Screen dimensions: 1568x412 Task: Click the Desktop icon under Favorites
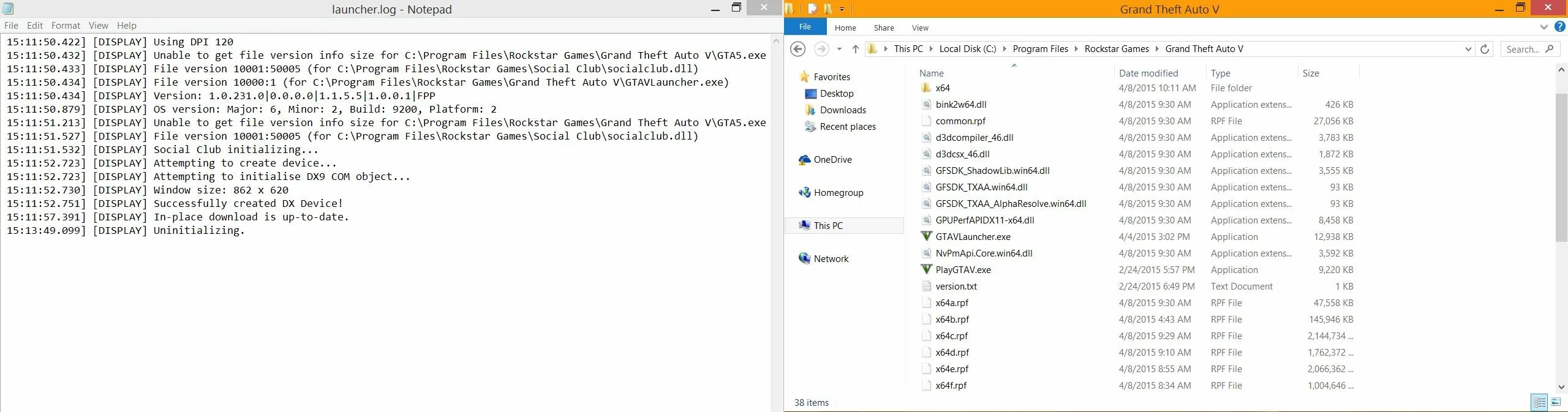pyautogui.click(x=811, y=94)
